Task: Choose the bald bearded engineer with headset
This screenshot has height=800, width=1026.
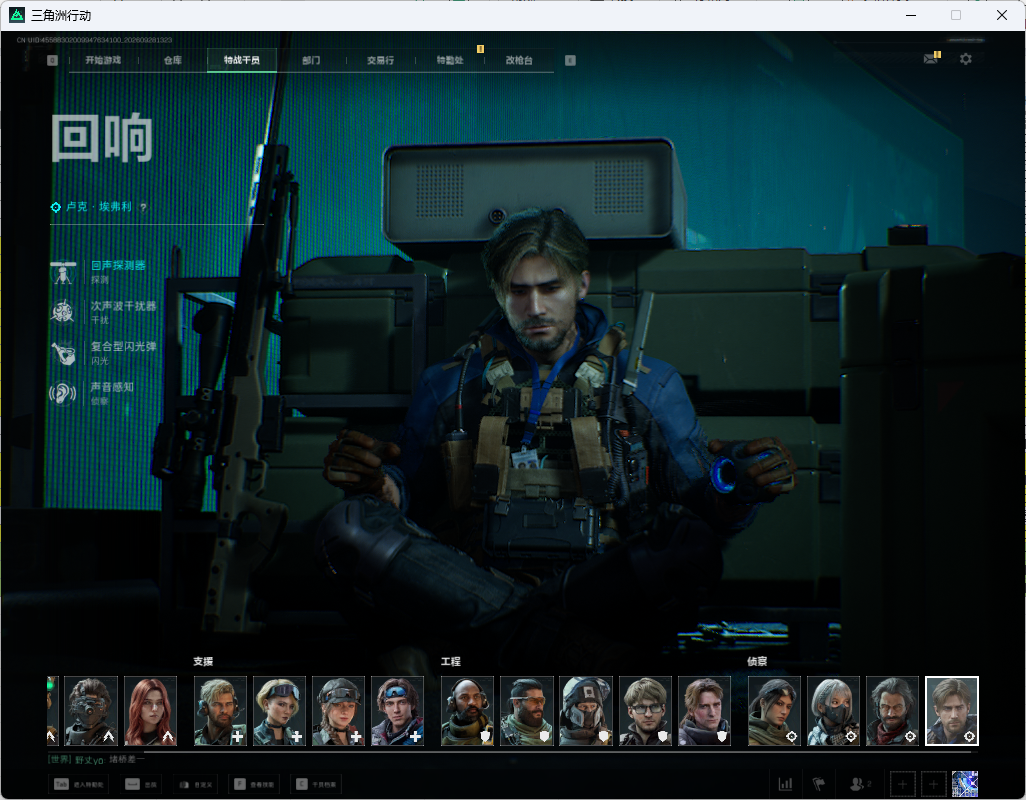Action: (467, 711)
